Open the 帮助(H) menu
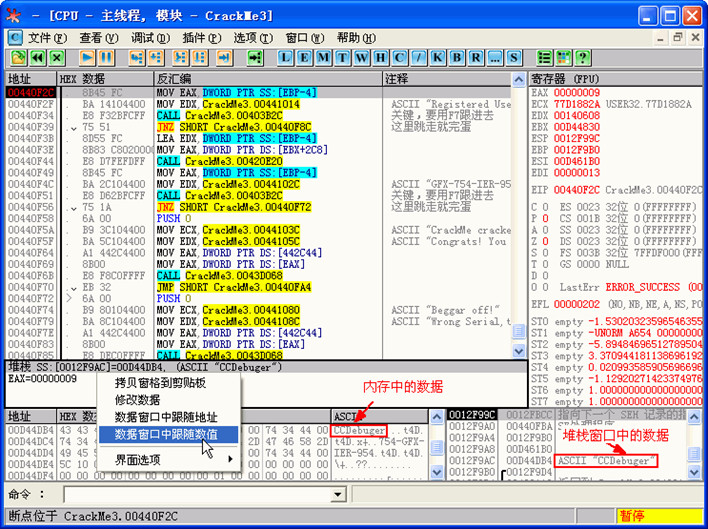The image size is (708, 529). pos(356,38)
